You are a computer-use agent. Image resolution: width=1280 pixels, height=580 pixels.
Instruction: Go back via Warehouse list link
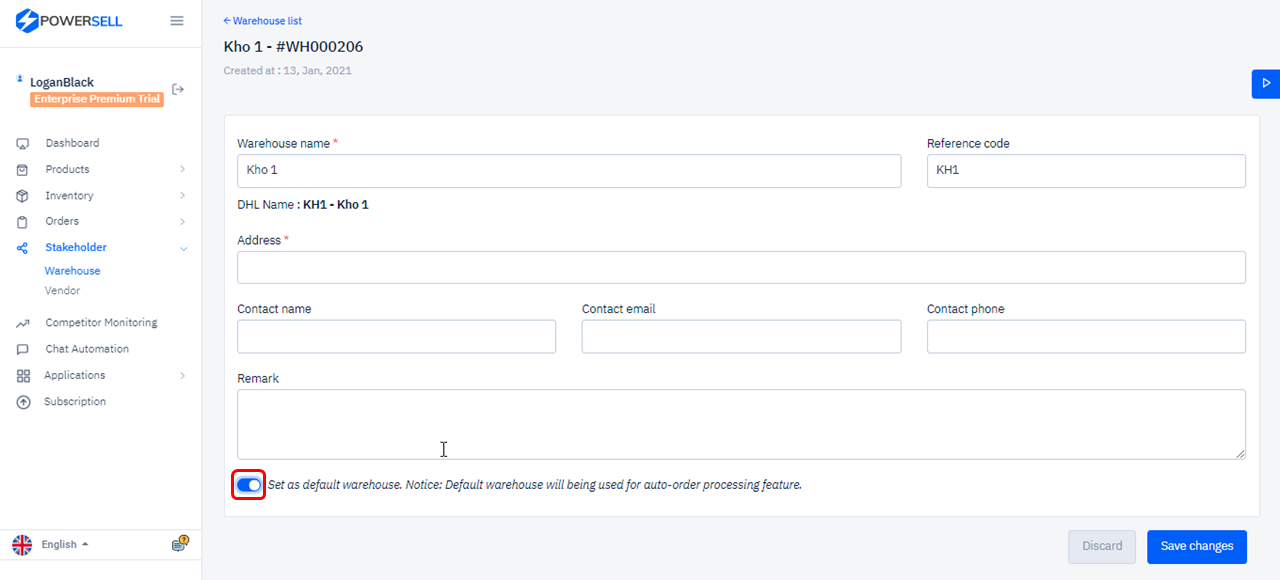pos(263,20)
